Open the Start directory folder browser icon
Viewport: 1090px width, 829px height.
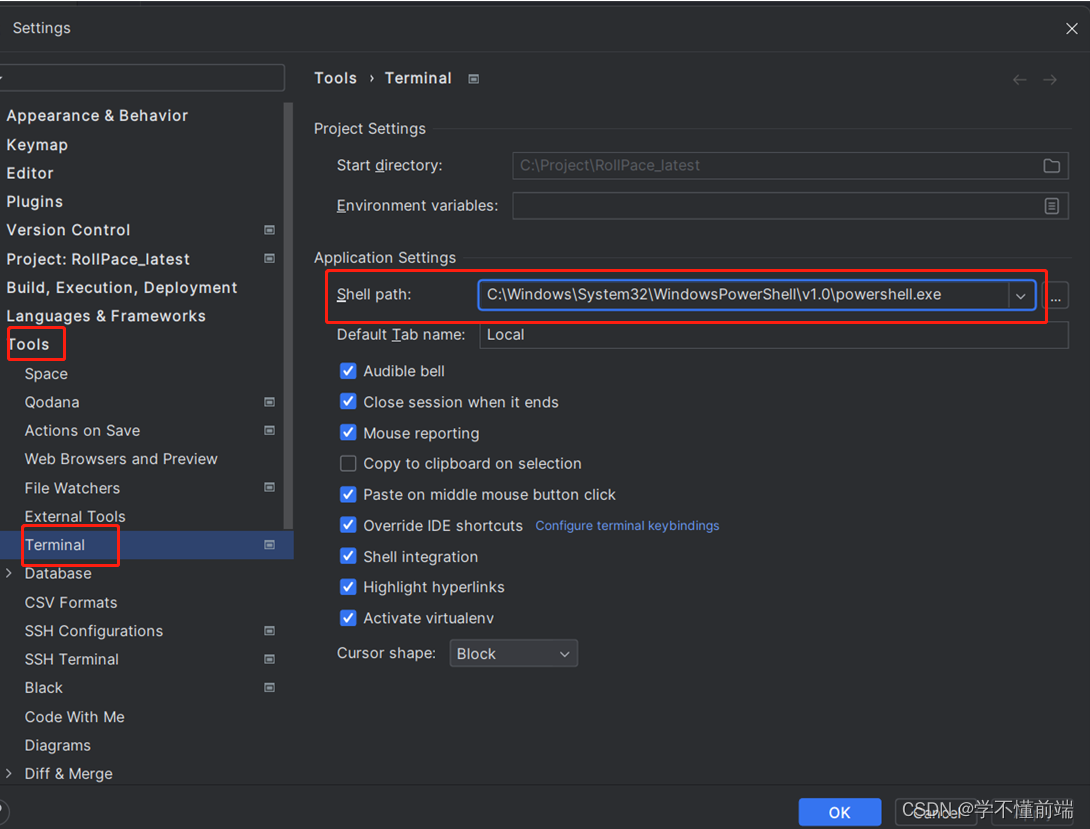[x=1051, y=165]
